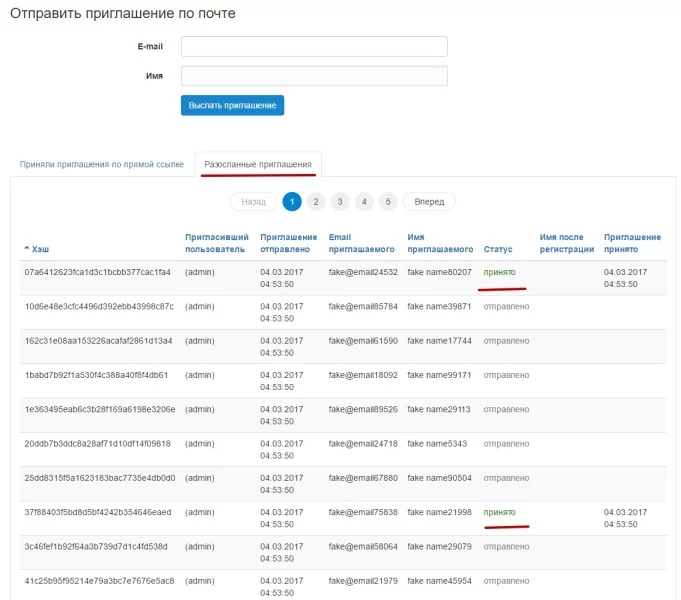Jump to page 4 of the list
This screenshot has height=600, width=681.
click(364, 202)
